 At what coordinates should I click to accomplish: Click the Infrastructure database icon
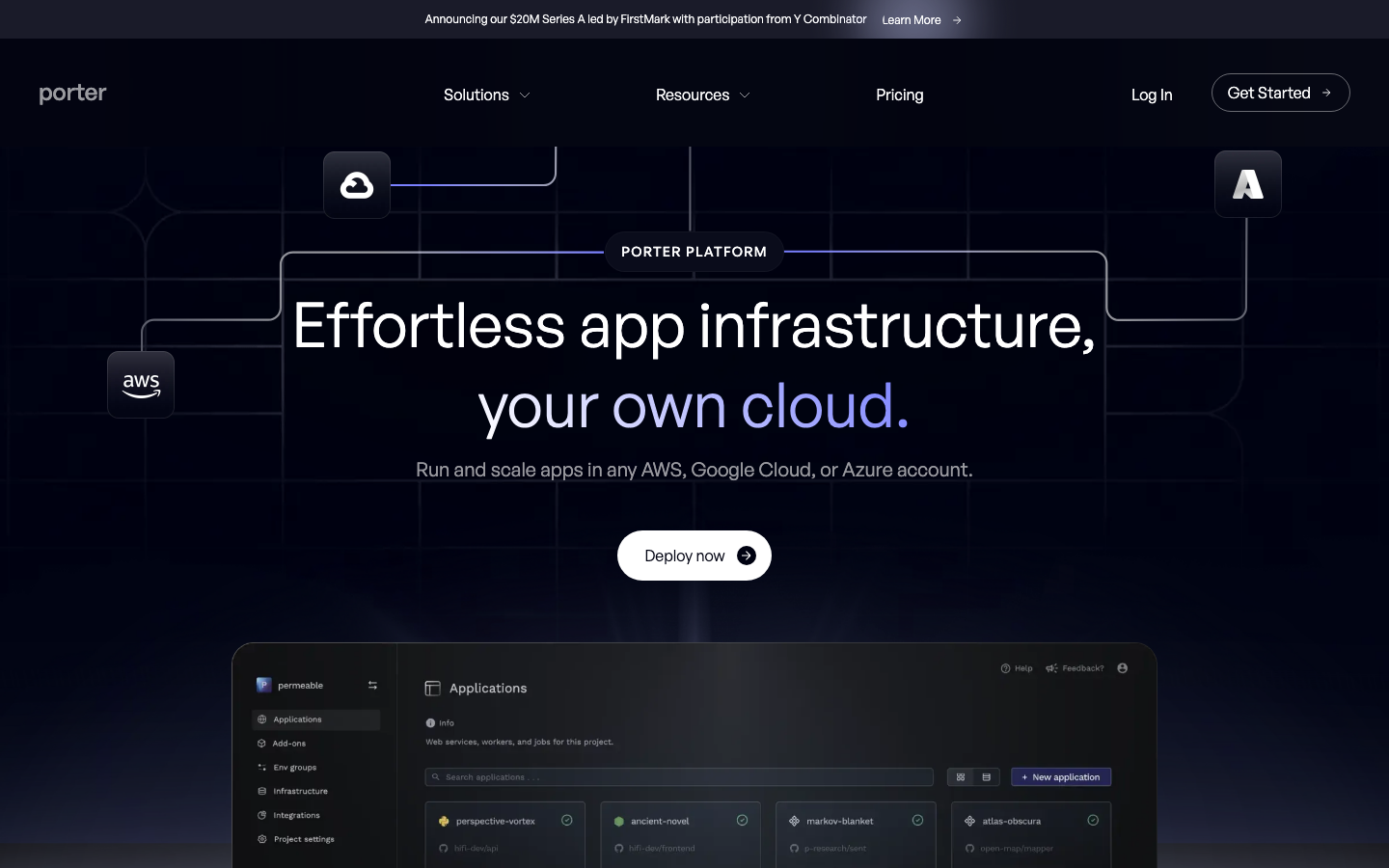tap(261, 791)
